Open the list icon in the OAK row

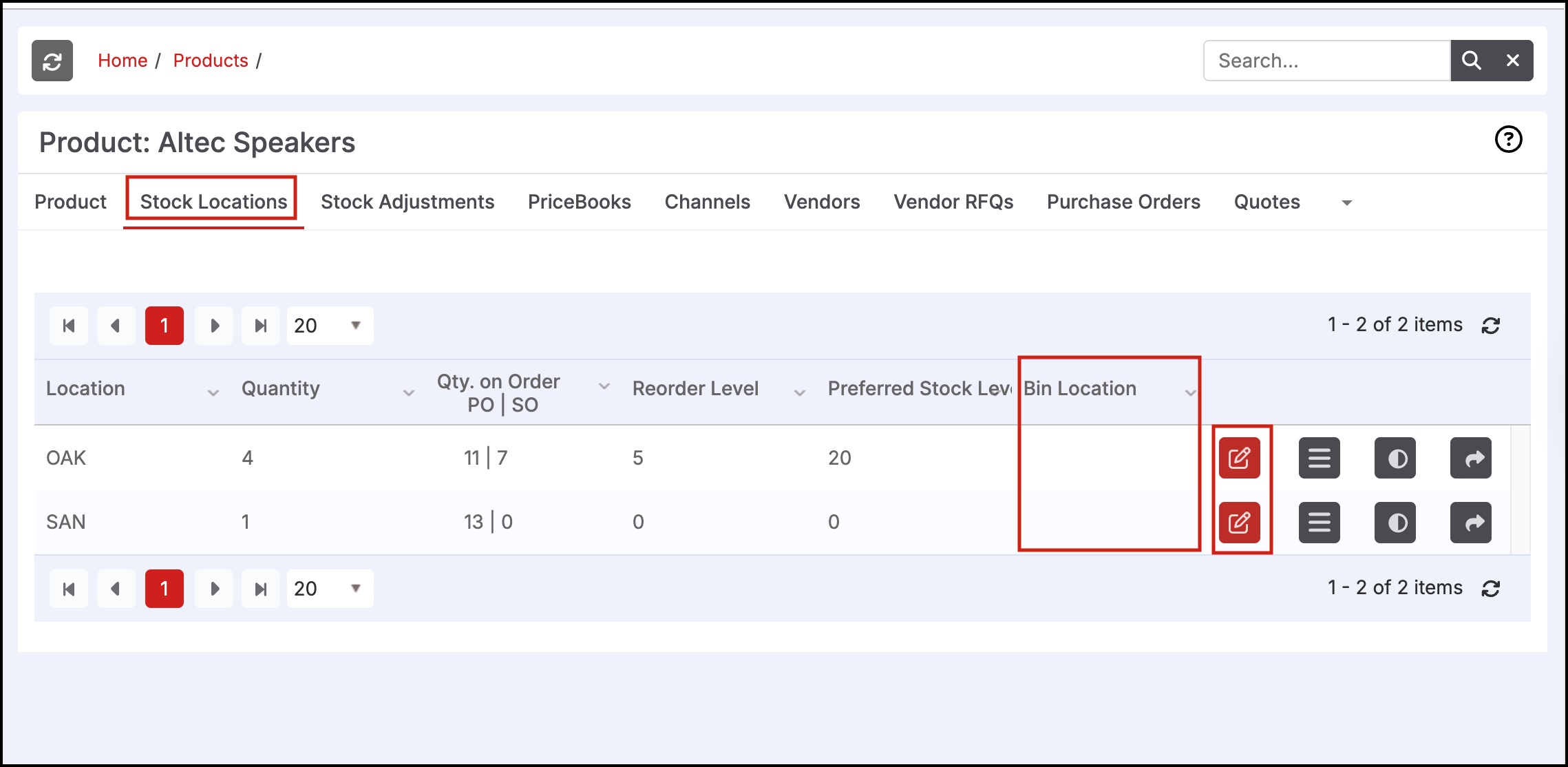point(1319,458)
